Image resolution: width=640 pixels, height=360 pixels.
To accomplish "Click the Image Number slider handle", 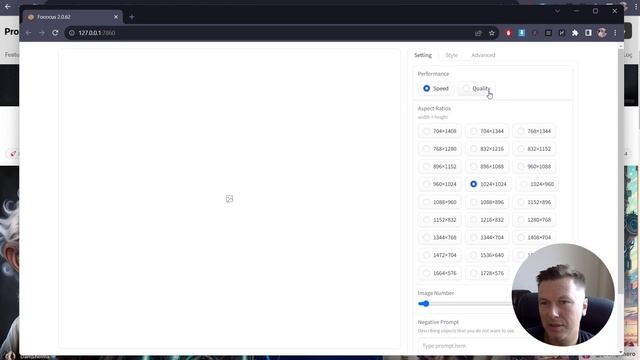I will coord(426,304).
